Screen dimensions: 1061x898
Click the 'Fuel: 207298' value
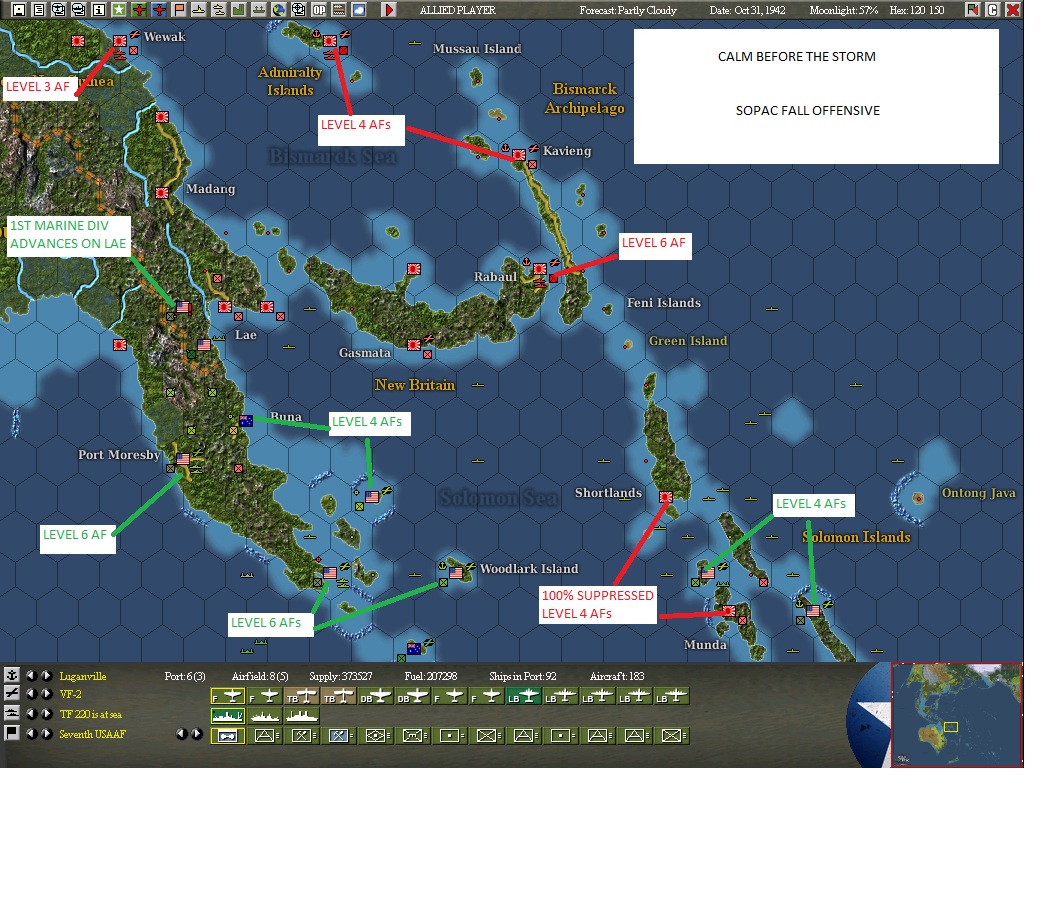[x=430, y=676]
